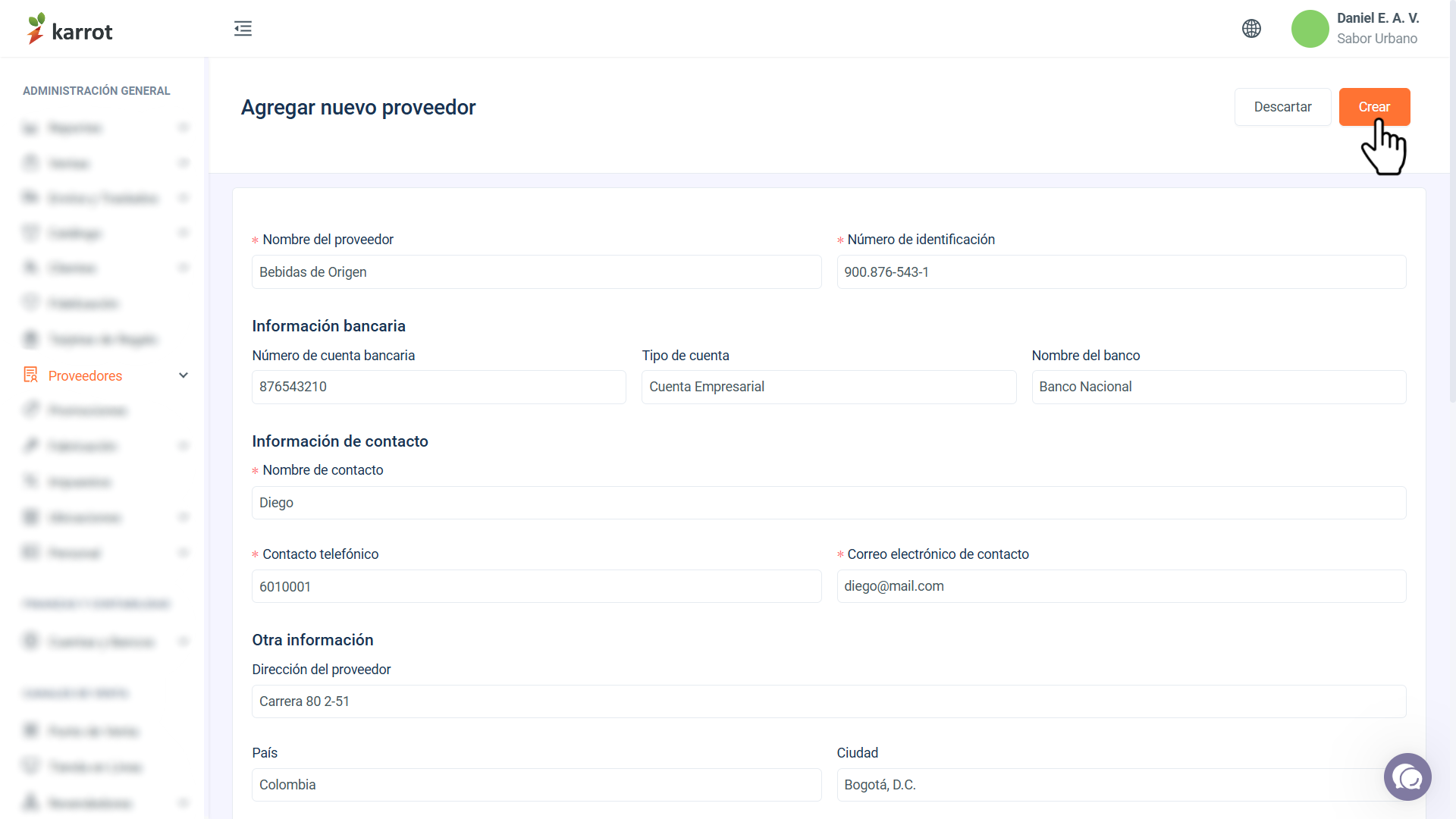Screen dimensions: 1456x819
Task: Click the Descartar button
Action: click(1282, 107)
